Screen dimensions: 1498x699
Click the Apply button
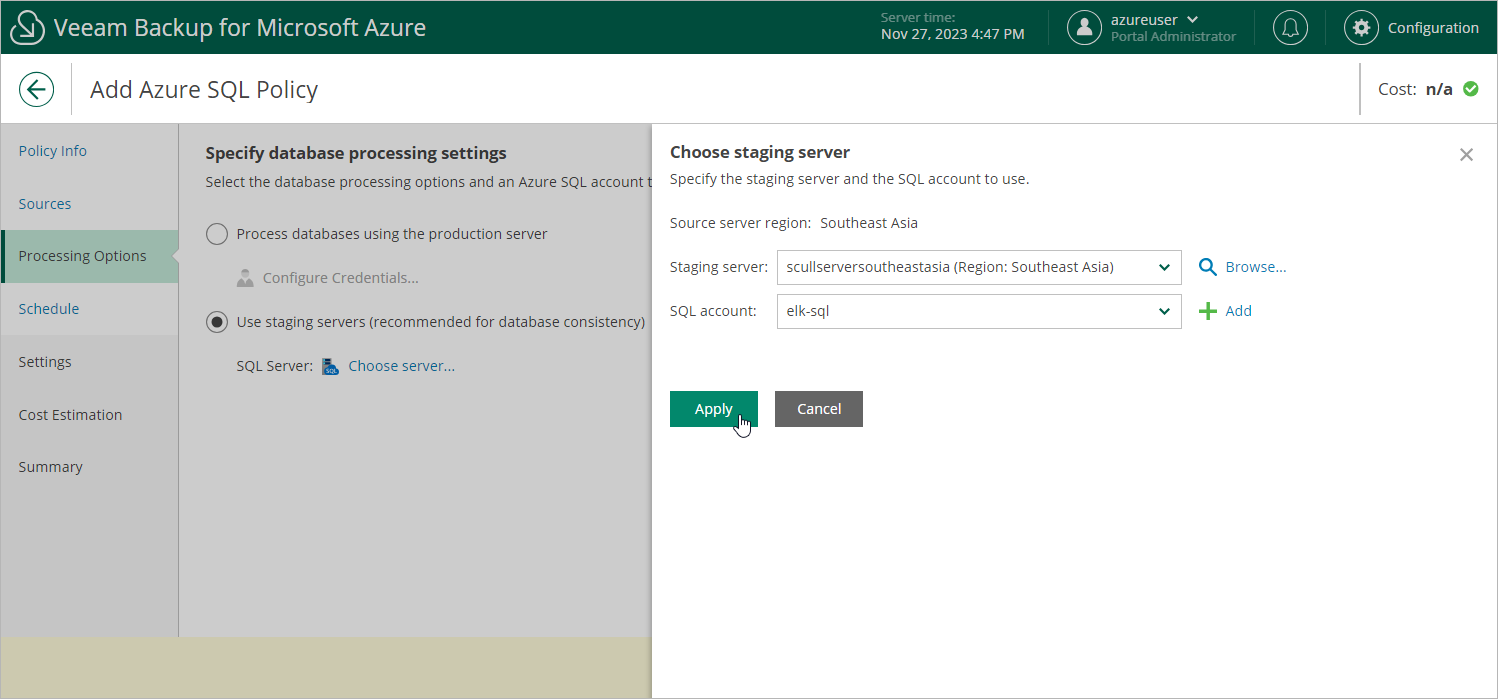pyautogui.click(x=714, y=409)
